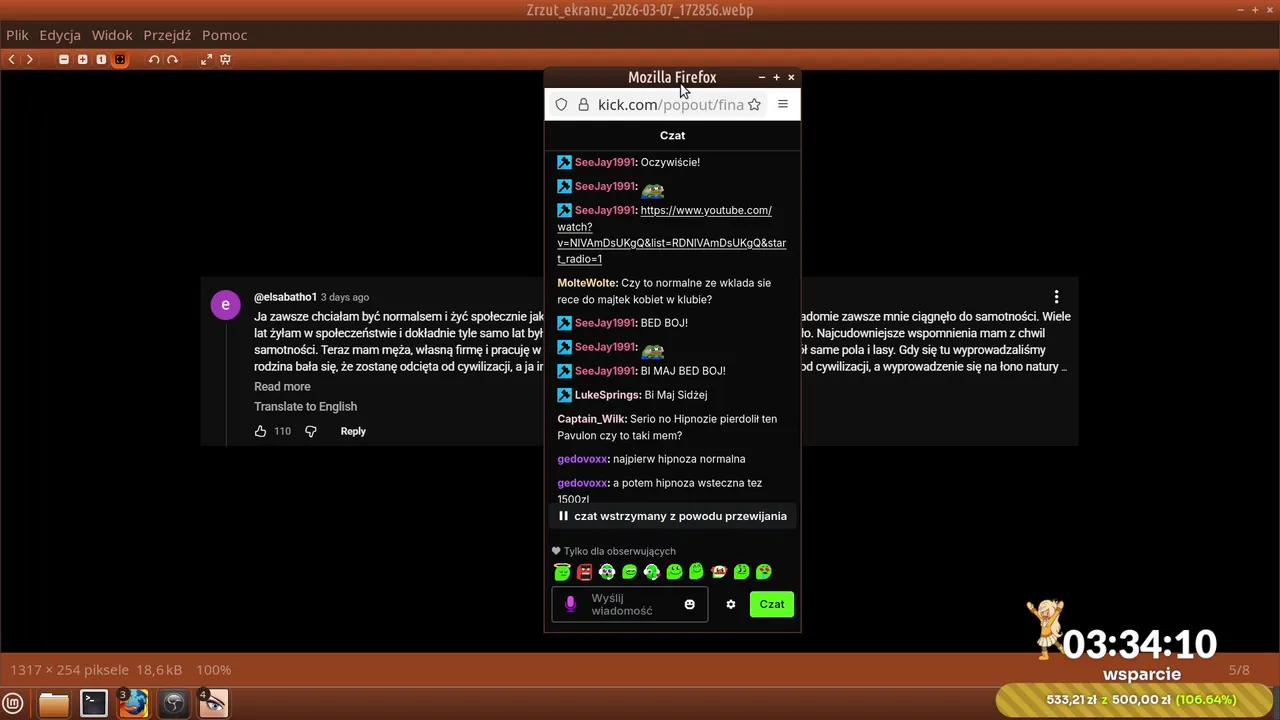Switch to OBS Studio in taskbar
This screenshot has width=1280, height=720.
point(174,704)
